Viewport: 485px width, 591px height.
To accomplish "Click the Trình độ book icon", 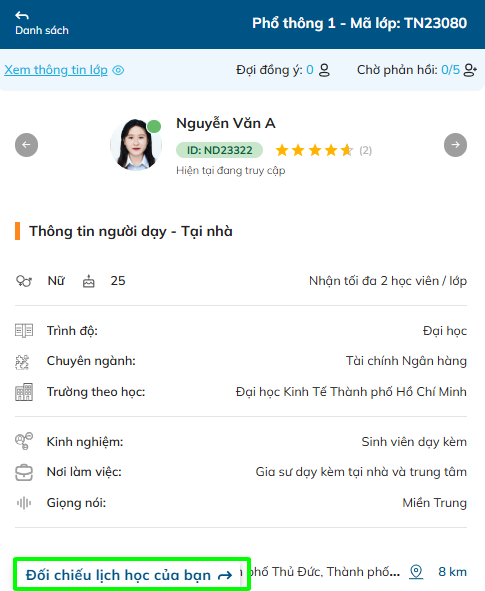I will [x=24, y=331].
